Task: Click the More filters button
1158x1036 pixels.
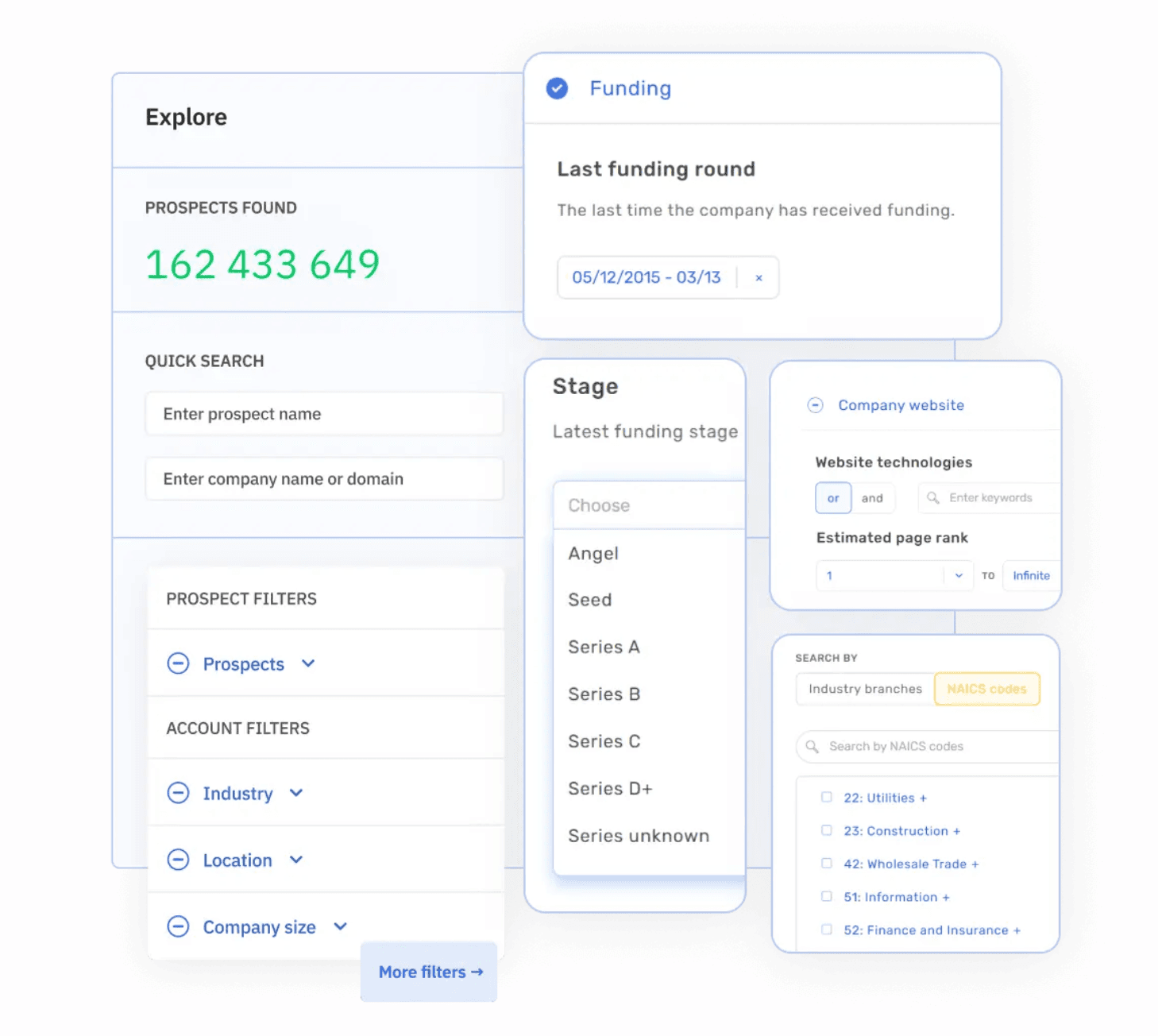Action: click(x=430, y=972)
